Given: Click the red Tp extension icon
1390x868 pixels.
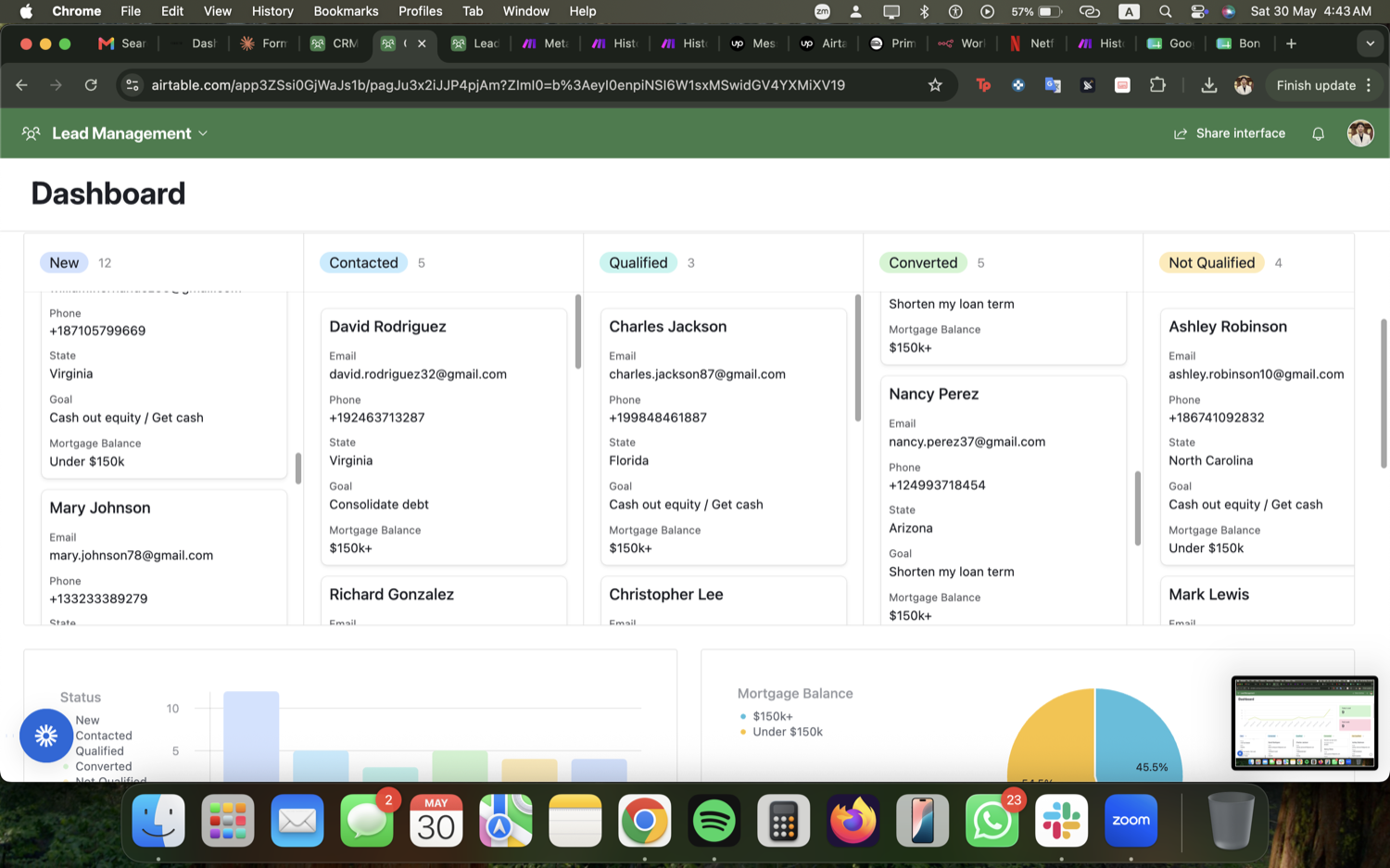Looking at the screenshot, I should click(983, 85).
